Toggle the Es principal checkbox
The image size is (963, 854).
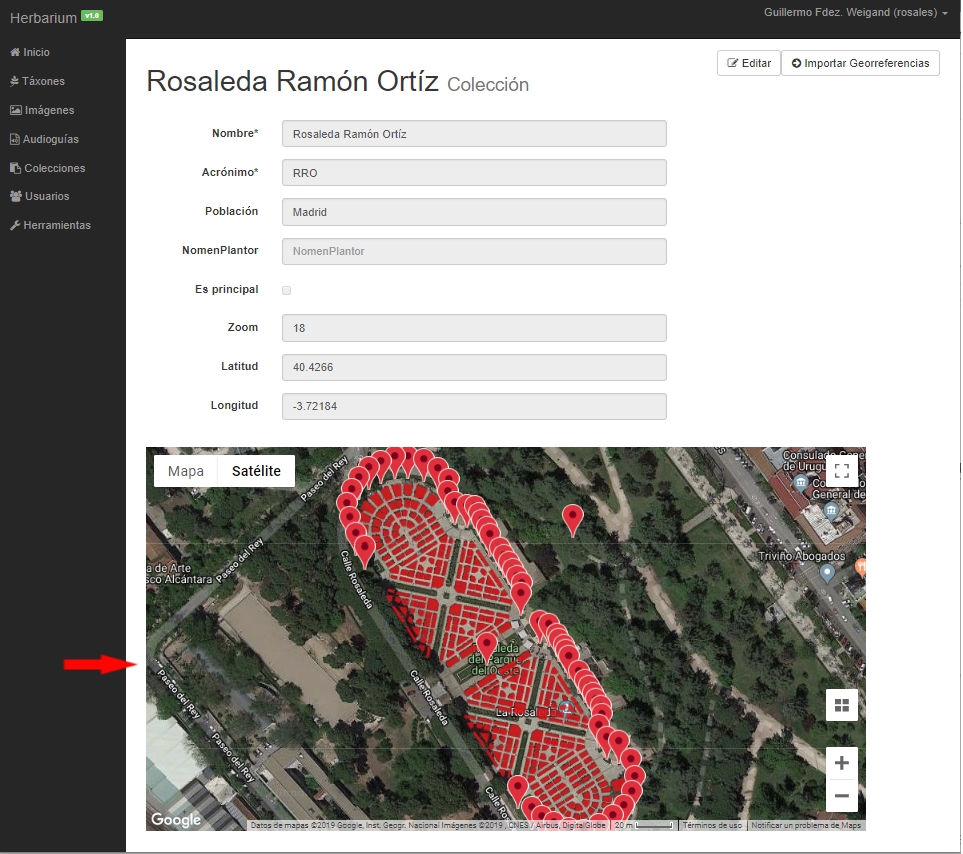pos(287,290)
